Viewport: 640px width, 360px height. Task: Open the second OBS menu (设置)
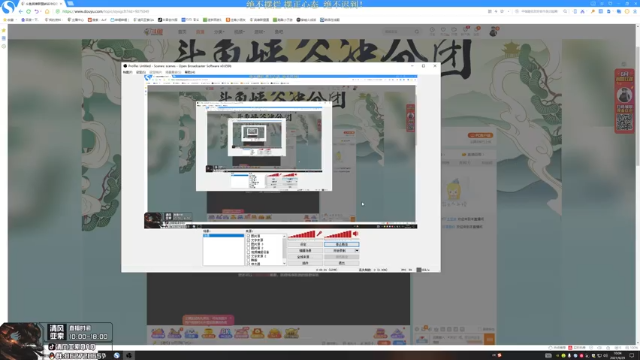point(141,72)
